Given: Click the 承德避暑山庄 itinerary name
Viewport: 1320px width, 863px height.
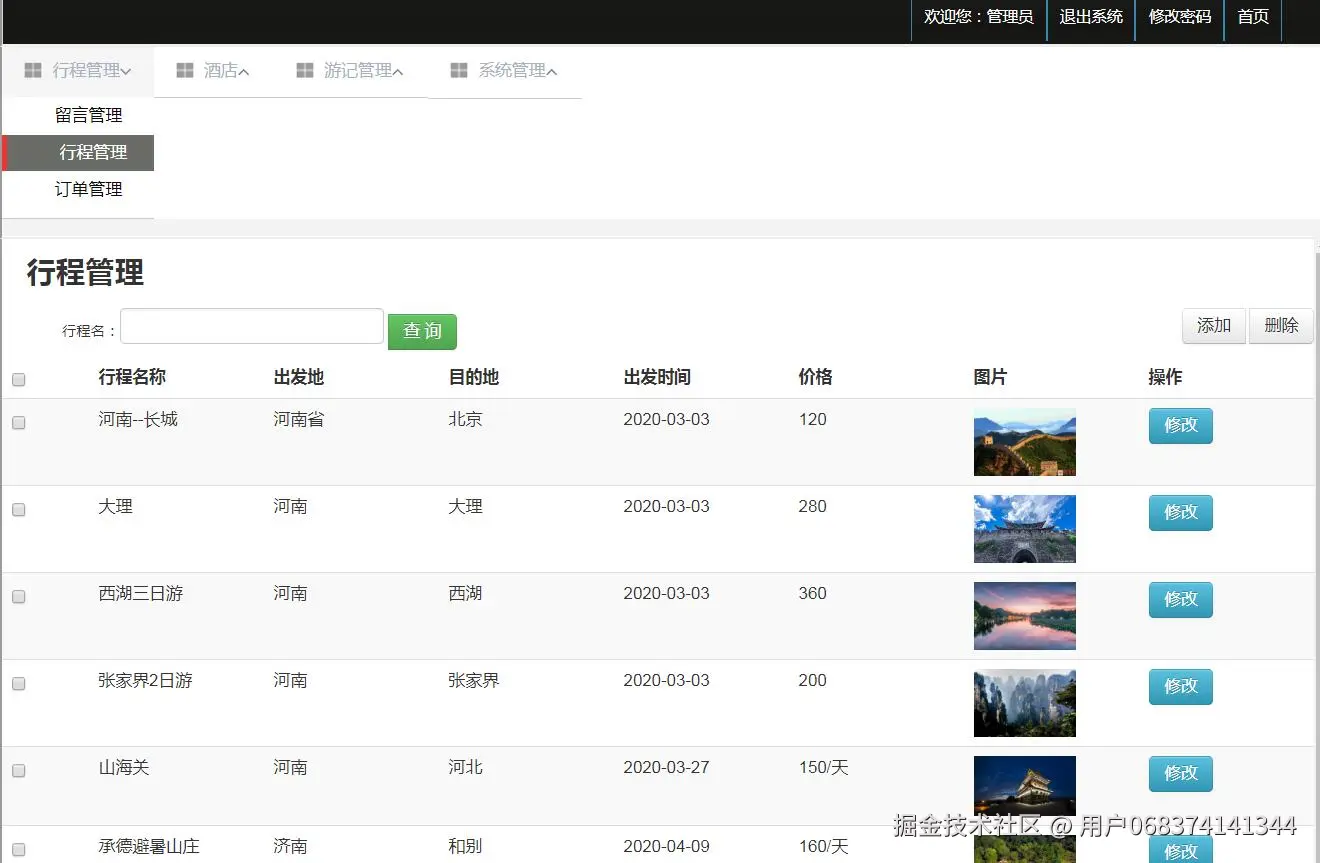Looking at the screenshot, I should point(149,847).
